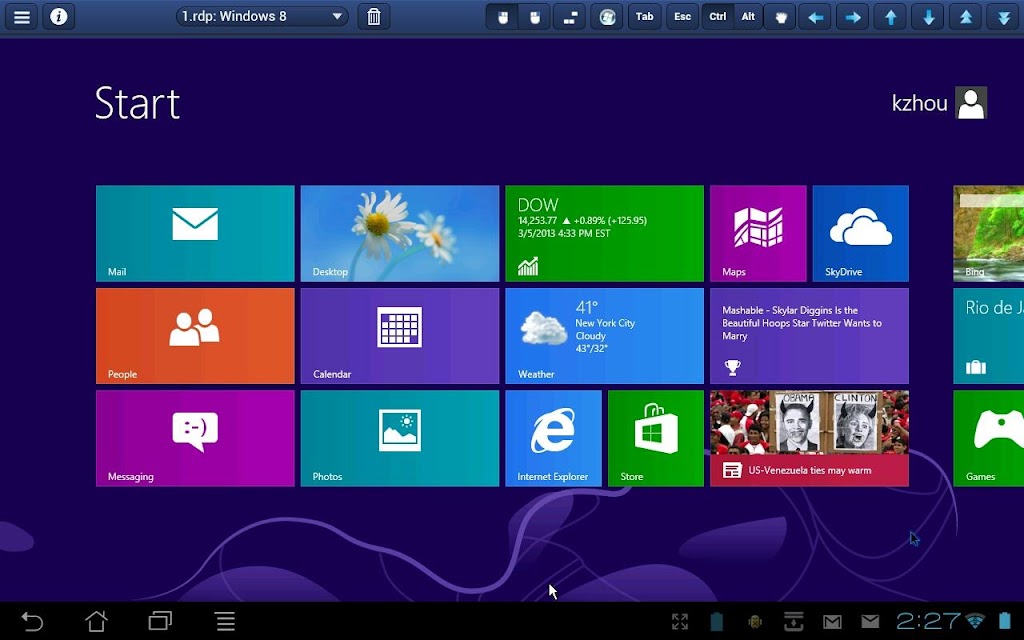Click the trash can delete icon
Screen dimensions: 1024x640
373,17
